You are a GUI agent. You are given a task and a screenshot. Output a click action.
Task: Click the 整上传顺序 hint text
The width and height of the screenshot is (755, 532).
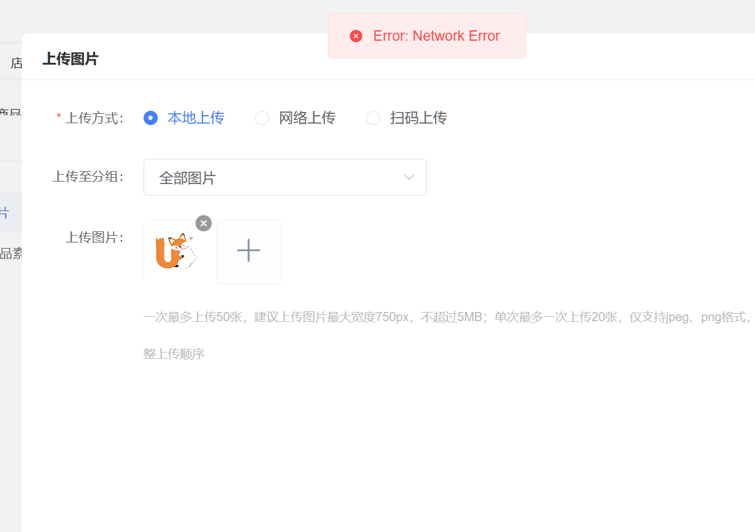pos(174,354)
